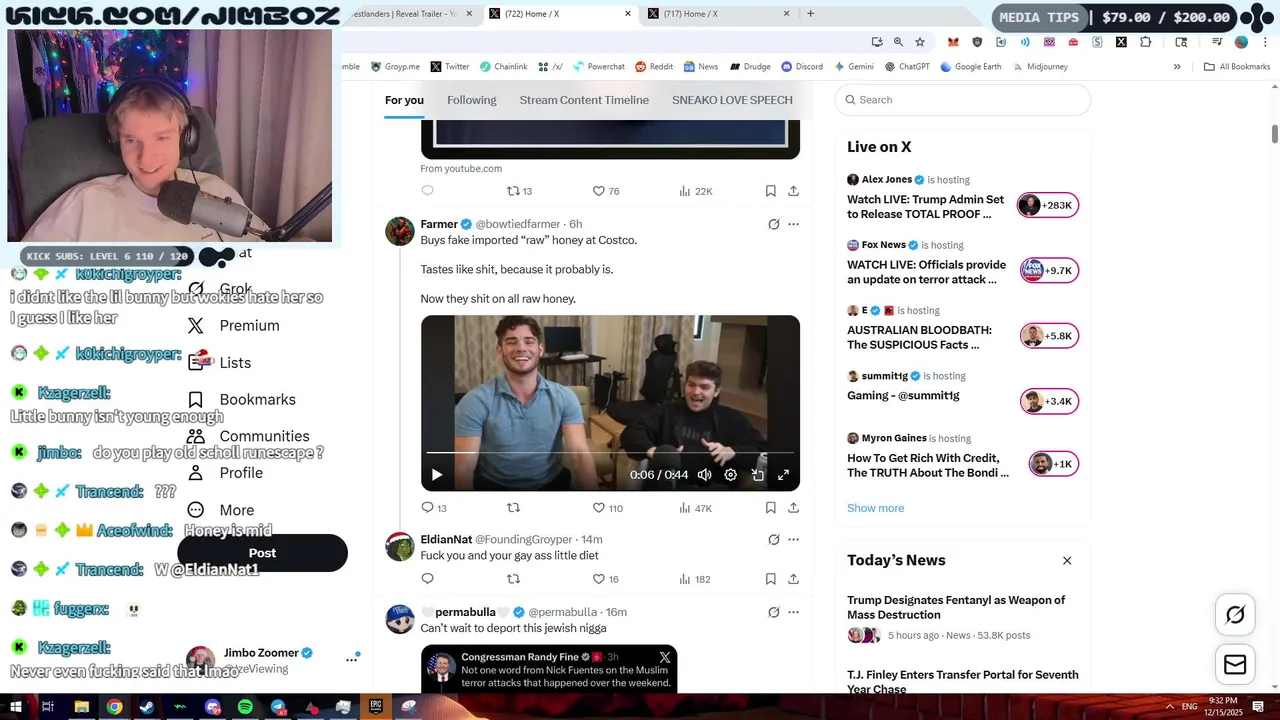Reply to EldianNat's post
This screenshot has height=720, width=1280.
427,579
